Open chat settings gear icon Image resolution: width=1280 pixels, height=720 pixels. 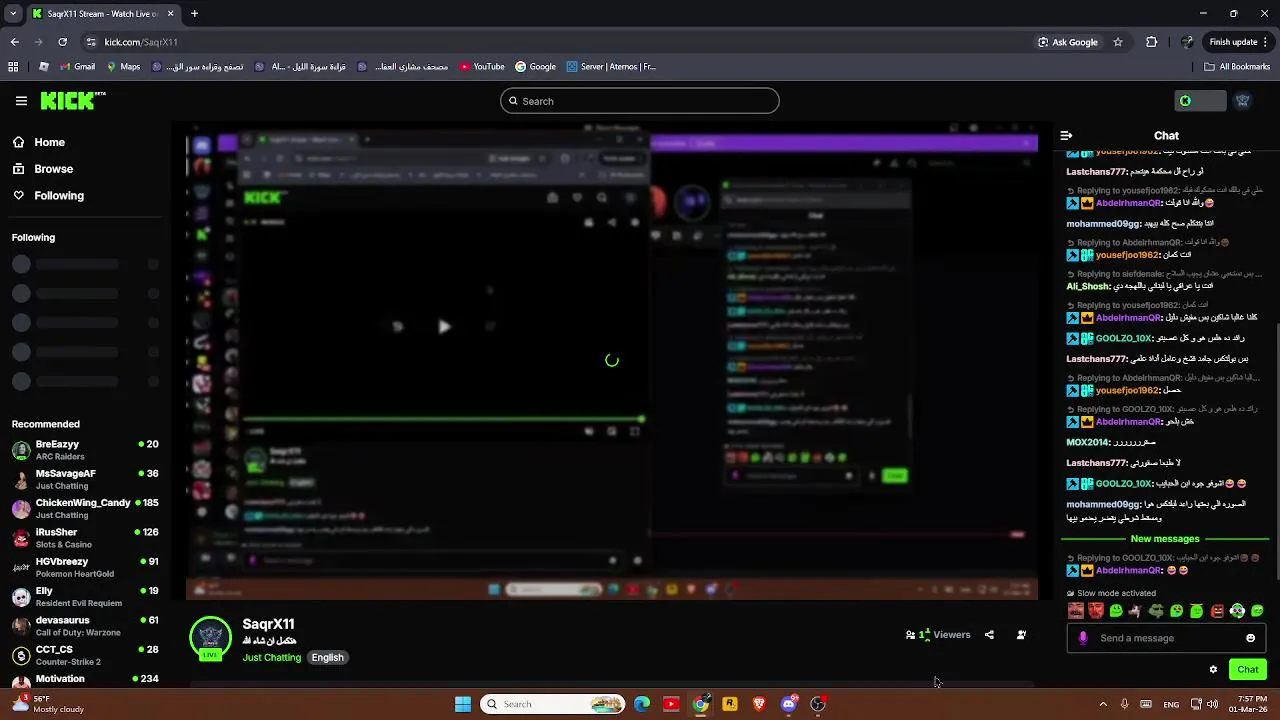pyautogui.click(x=1213, y=670)
